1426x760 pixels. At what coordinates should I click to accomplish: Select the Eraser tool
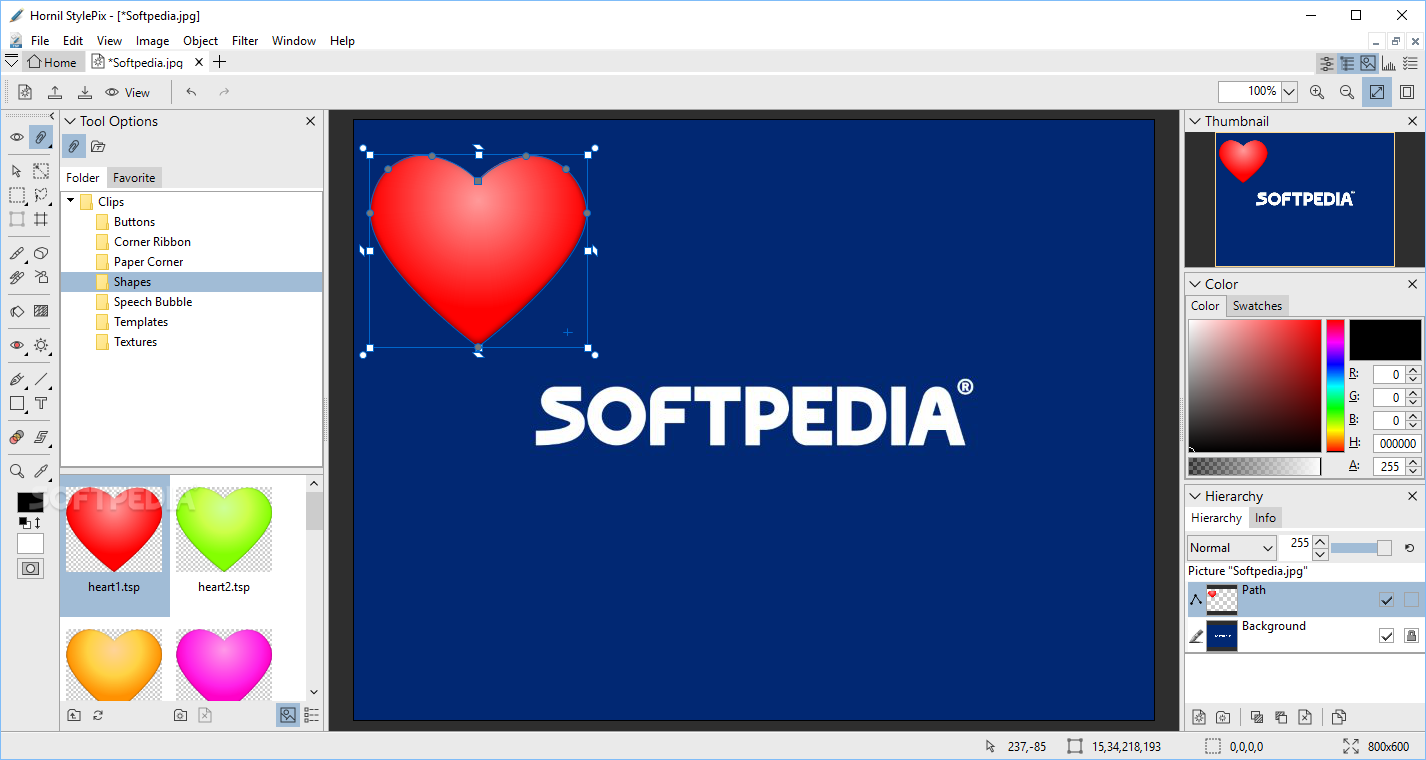41,254
